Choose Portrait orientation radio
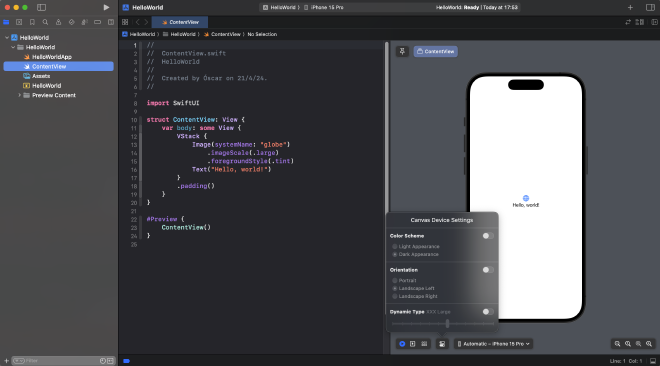The height and width of the screenshot is (366, 660). tap(394, 281)
